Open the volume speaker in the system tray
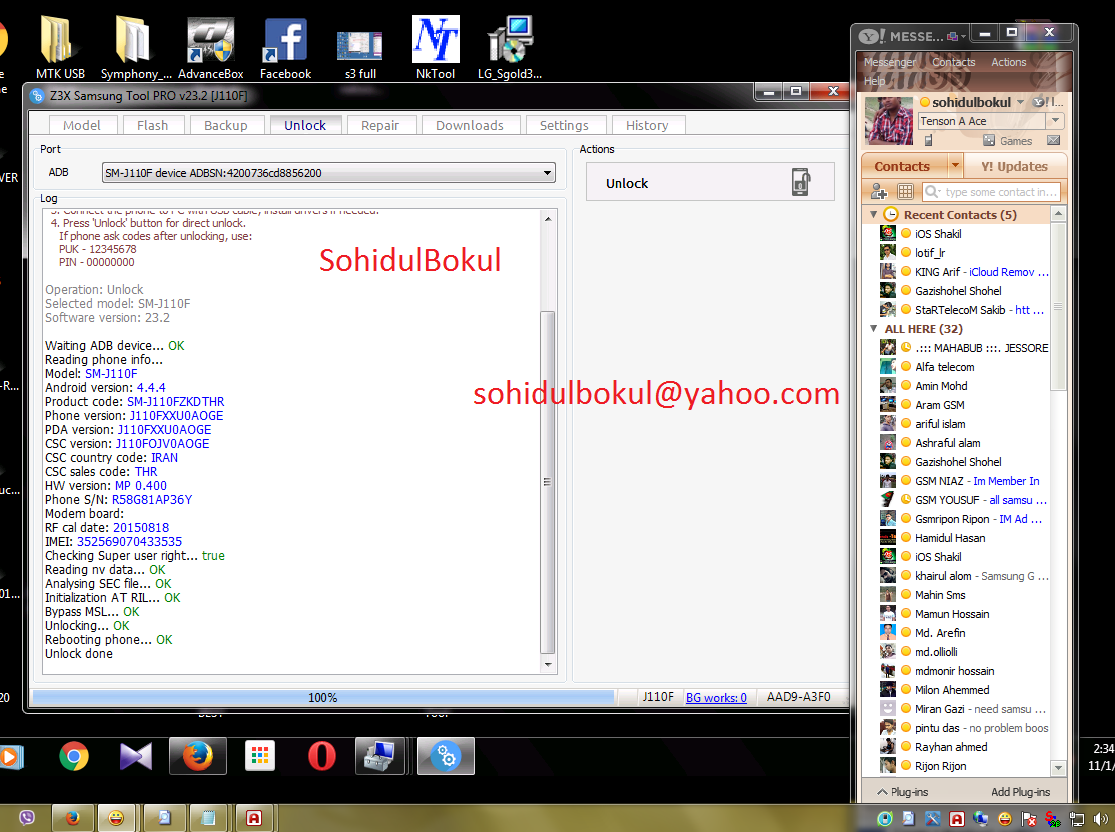Image resolution: width=1115 pixels, height=832 pixels. pos(1101,819)
